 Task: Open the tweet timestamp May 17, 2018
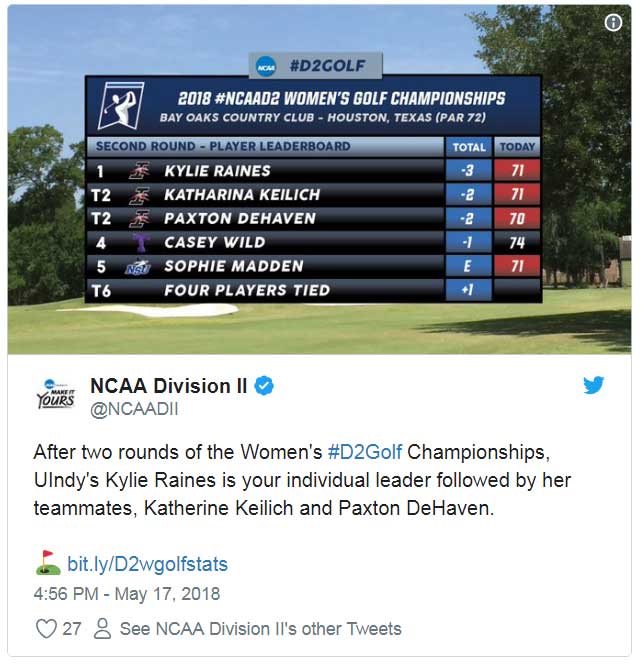tap(126, 594)
